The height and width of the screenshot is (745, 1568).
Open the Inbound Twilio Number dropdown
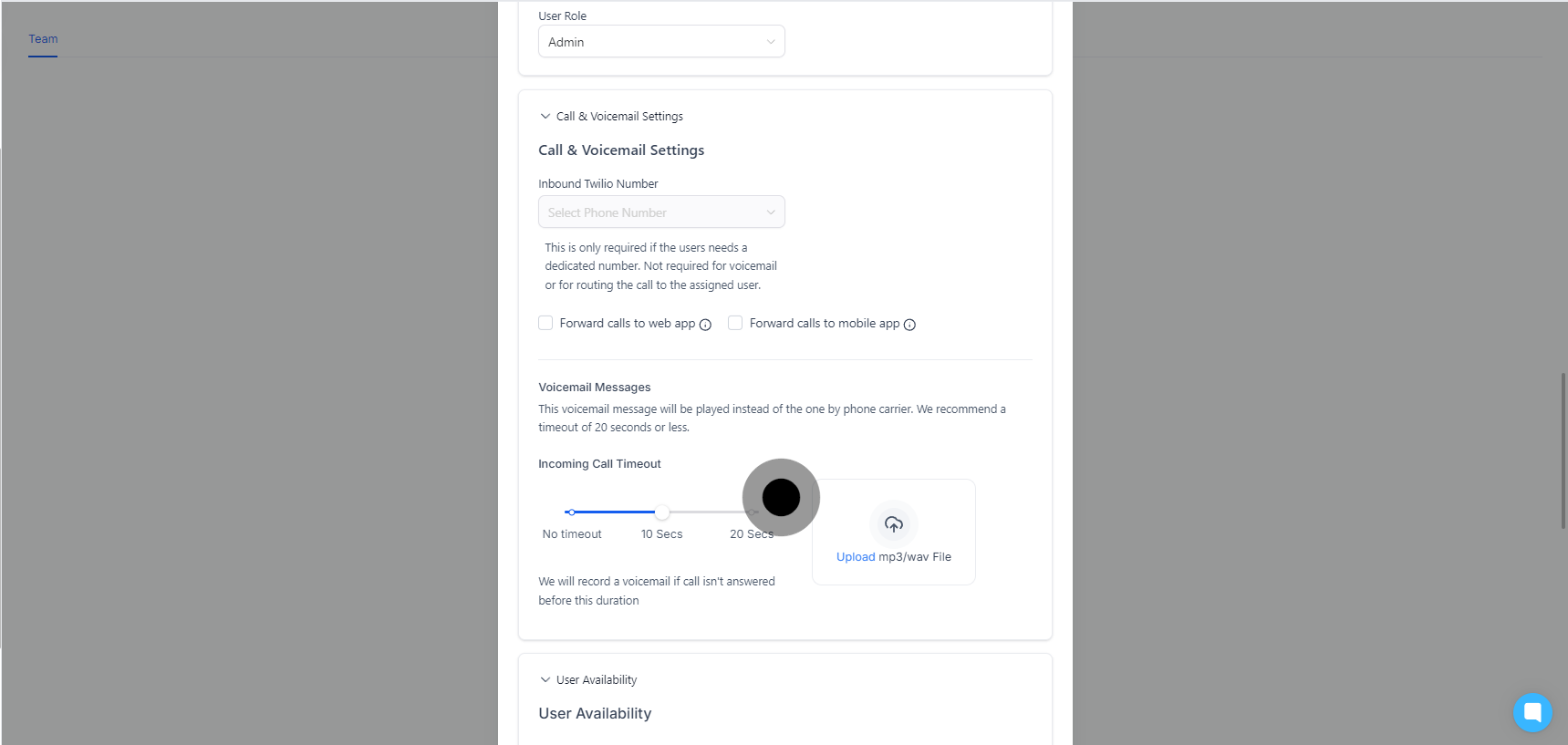[661, 212]
